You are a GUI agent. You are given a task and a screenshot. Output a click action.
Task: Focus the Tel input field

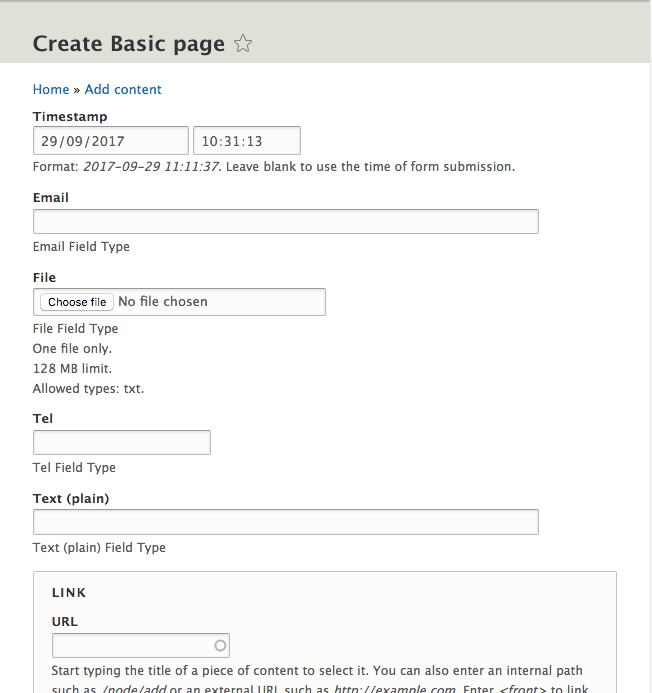(121, 442)
